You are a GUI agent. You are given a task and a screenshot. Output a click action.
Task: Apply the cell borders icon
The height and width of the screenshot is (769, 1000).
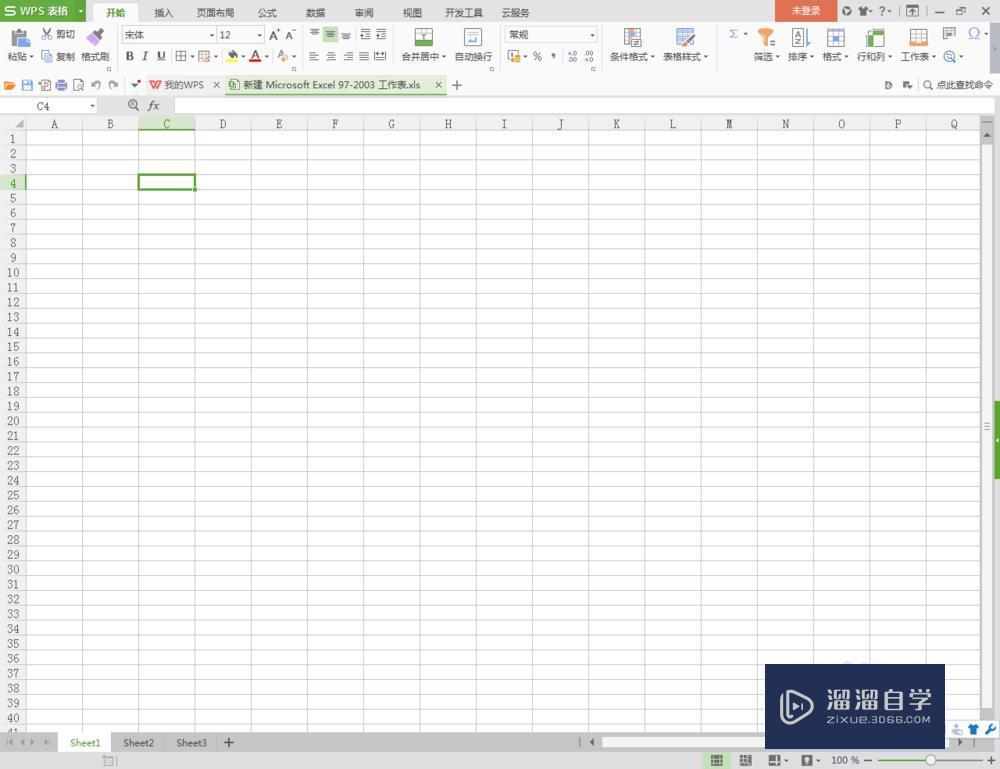click(181, 56)
